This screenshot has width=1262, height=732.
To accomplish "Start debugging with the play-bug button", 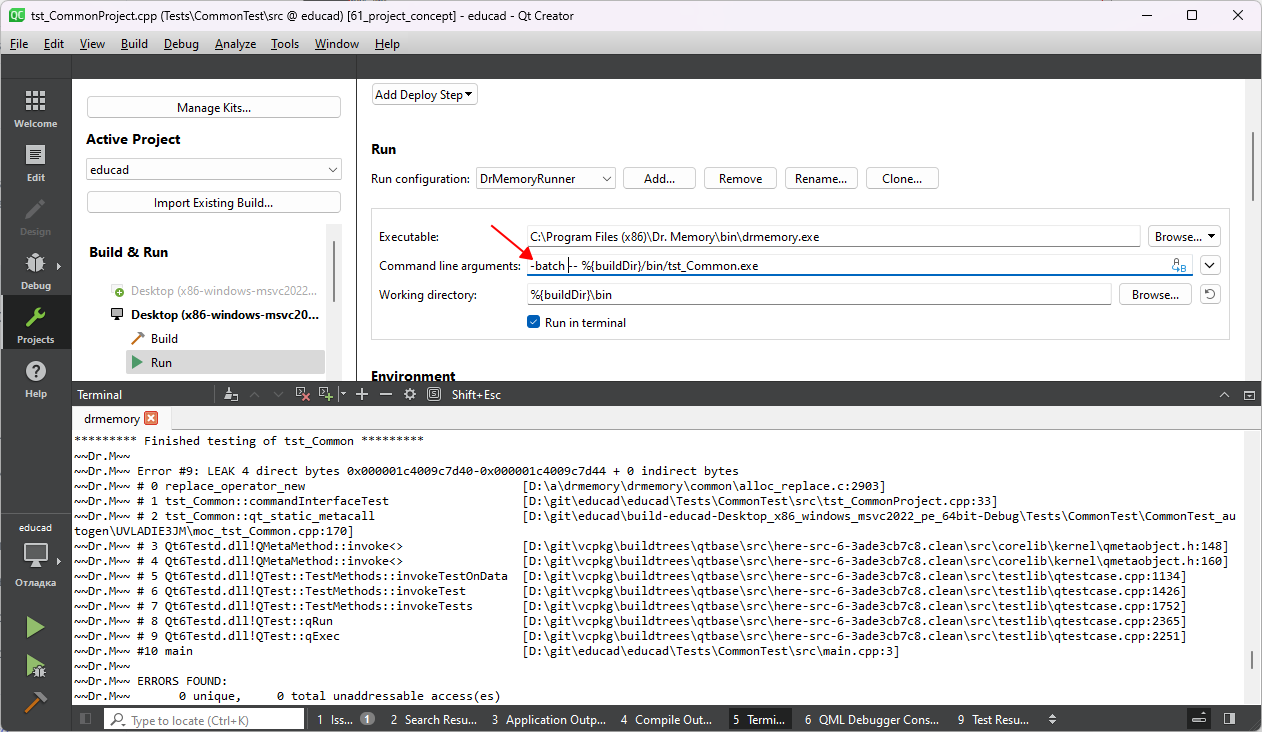I will (35, 665).
